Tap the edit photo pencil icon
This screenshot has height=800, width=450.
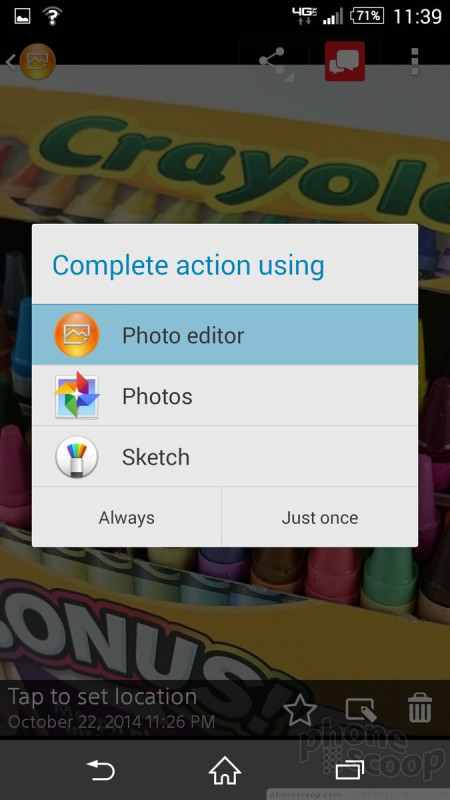point(361,709)
